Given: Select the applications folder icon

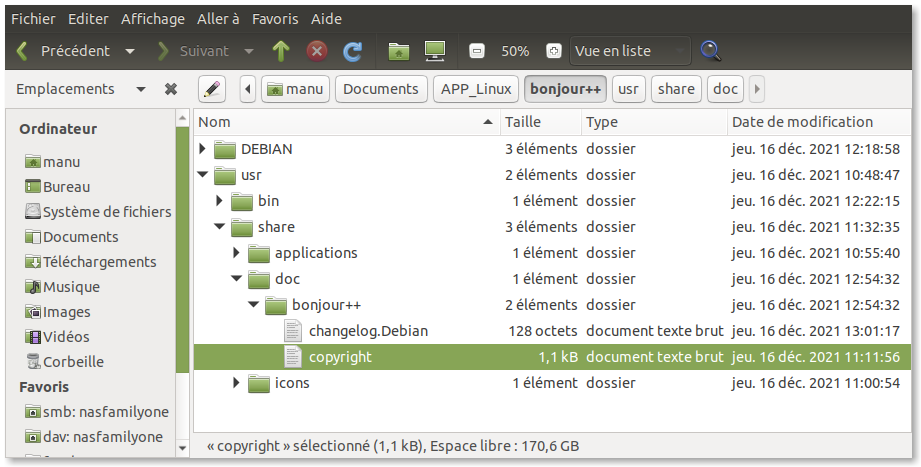Looking at the screenshot, I should (x=258, y=253).
